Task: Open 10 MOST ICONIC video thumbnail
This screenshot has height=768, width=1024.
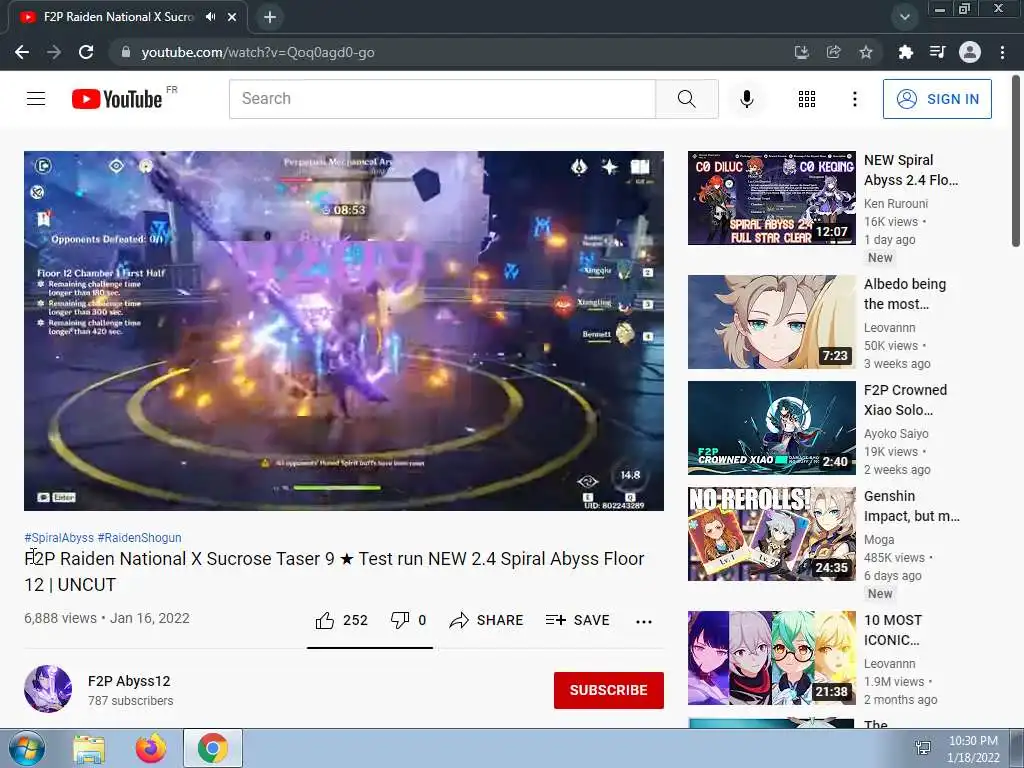Action: coord(771,658)
